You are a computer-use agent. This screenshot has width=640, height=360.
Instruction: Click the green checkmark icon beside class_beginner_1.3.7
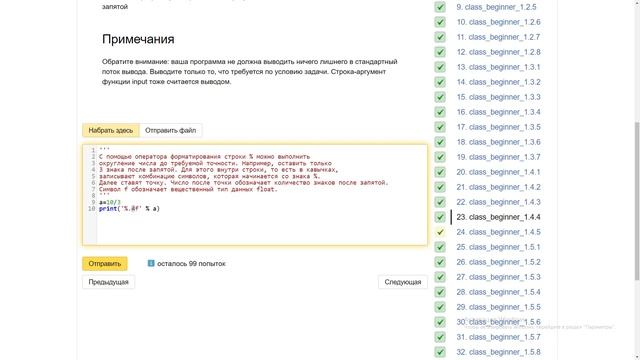coord(440,157)
